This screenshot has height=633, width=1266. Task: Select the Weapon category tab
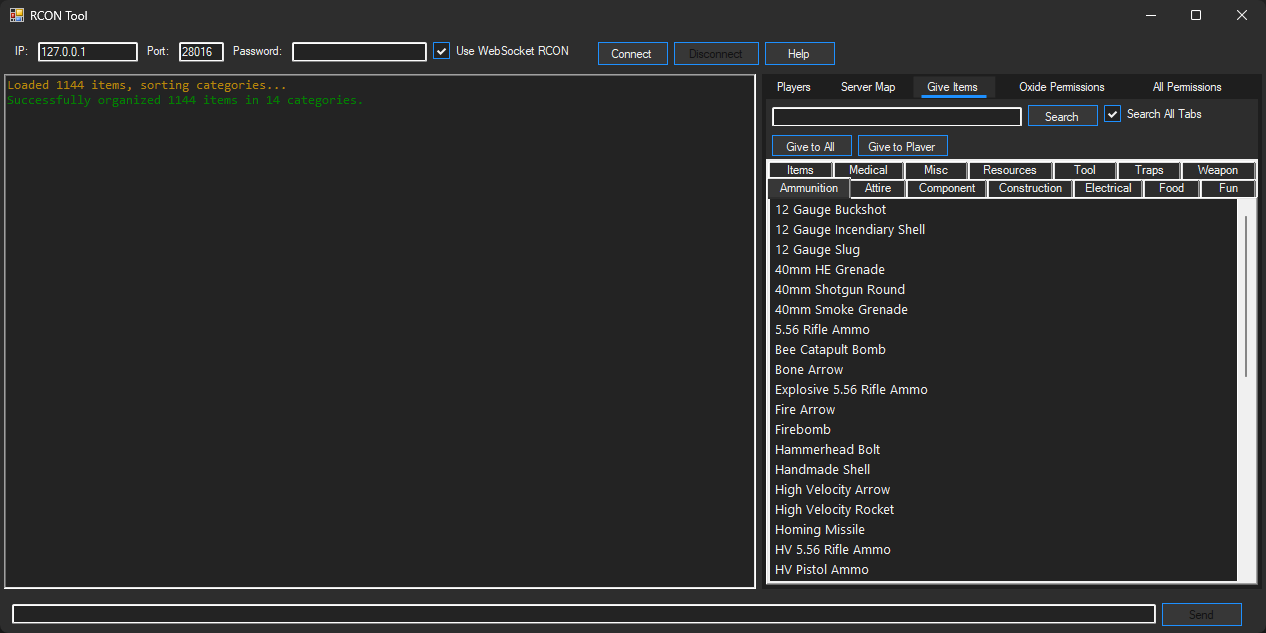tap(1217, 169)
